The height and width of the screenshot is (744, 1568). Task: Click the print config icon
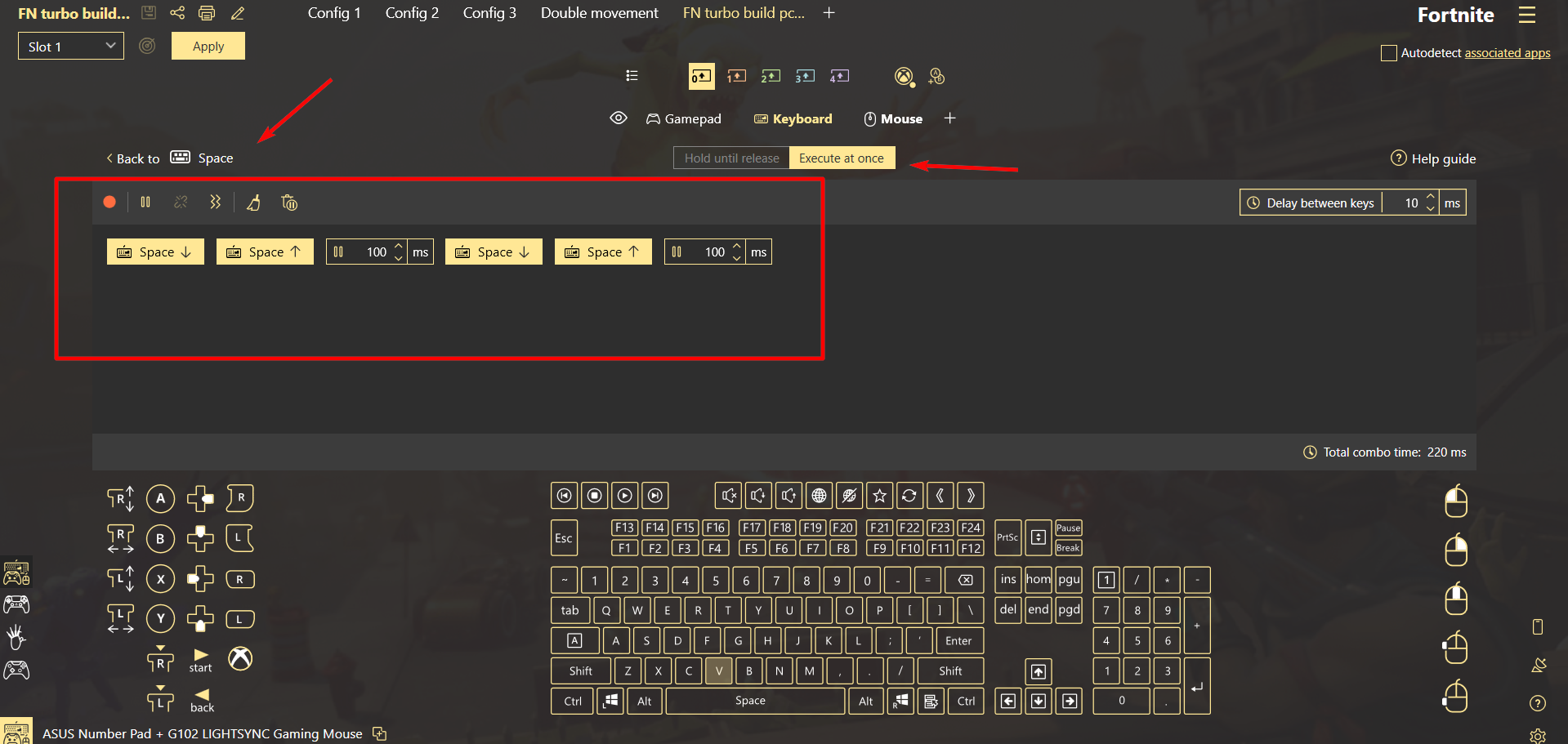click(x=207, y=13)
